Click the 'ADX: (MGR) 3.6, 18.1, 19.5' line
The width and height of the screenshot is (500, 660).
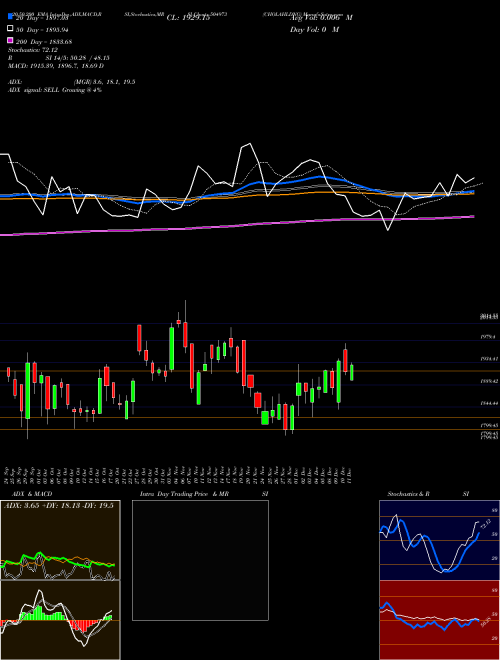point(72,82)
